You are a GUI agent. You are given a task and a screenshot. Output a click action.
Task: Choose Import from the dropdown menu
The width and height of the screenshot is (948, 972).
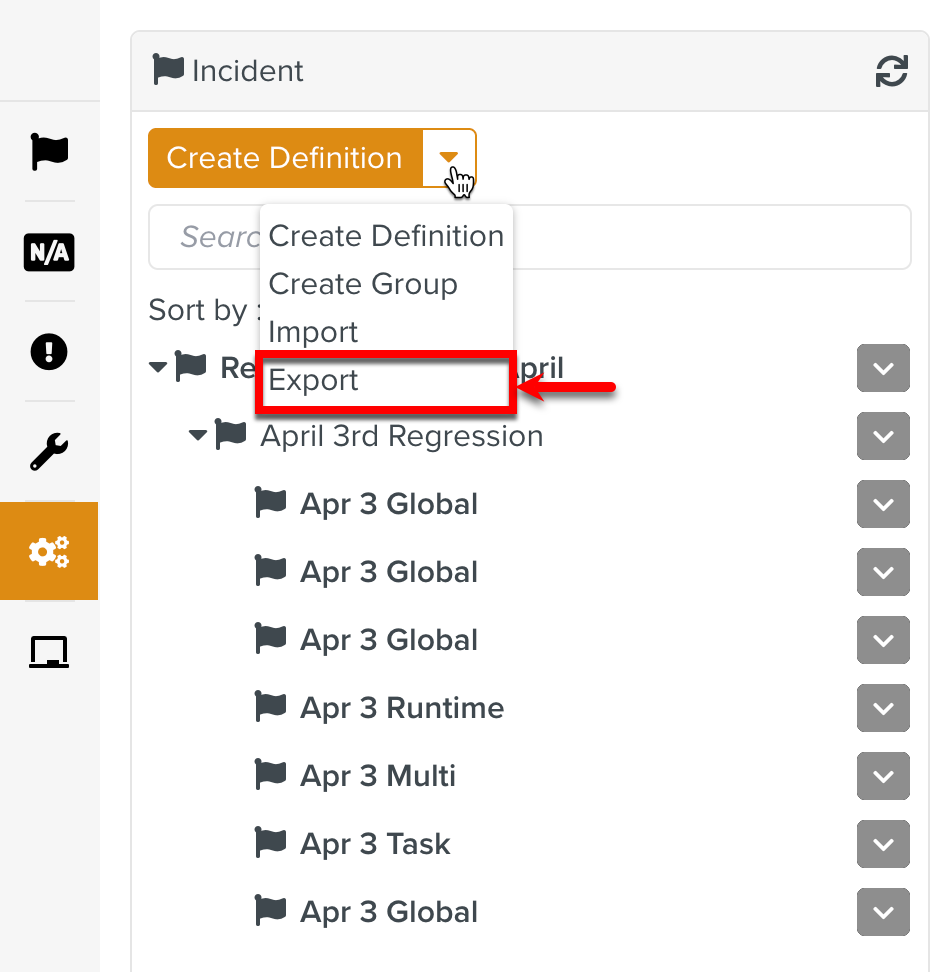click(x=313, y=332)
